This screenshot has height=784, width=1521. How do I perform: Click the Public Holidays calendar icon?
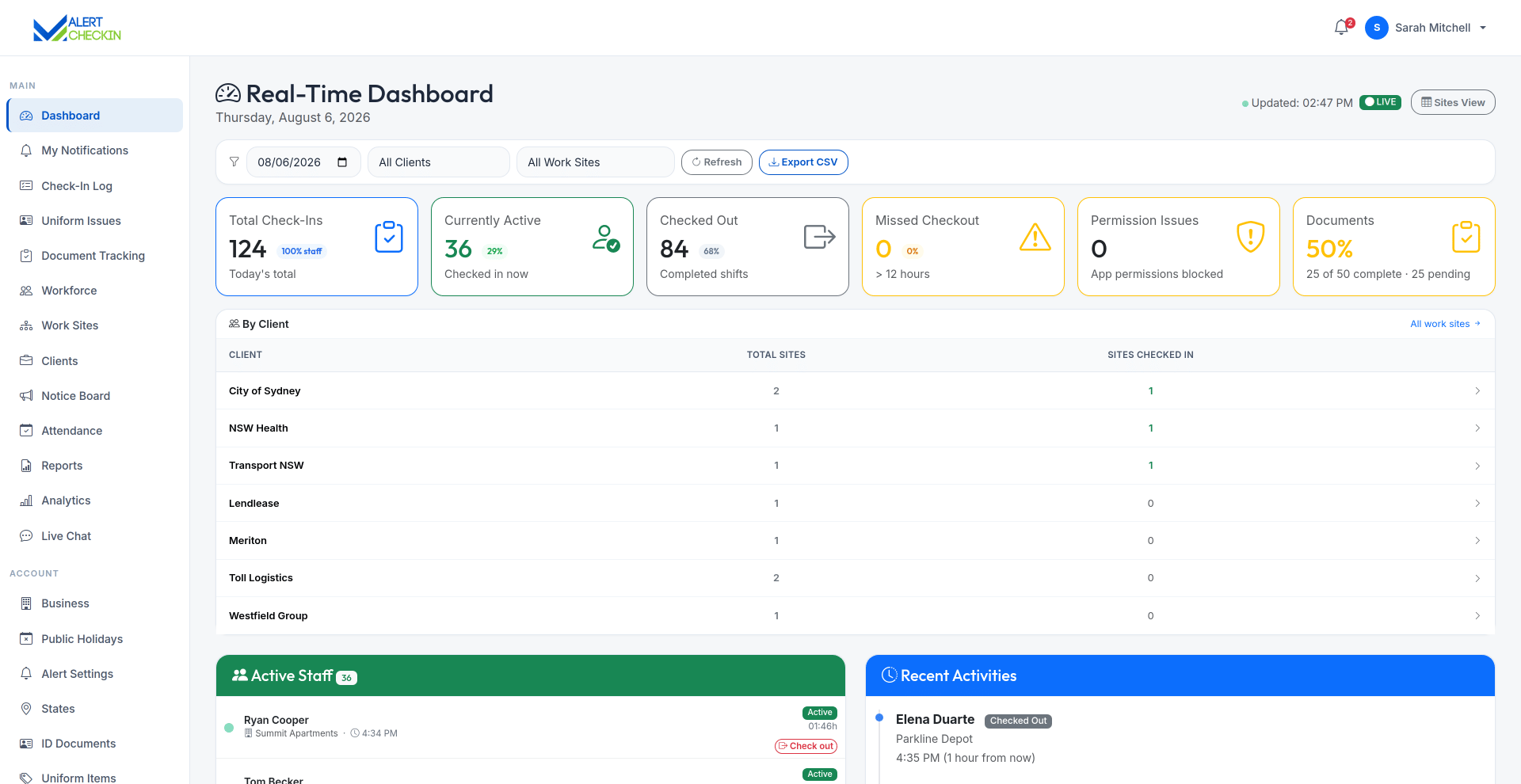(26, 639)
